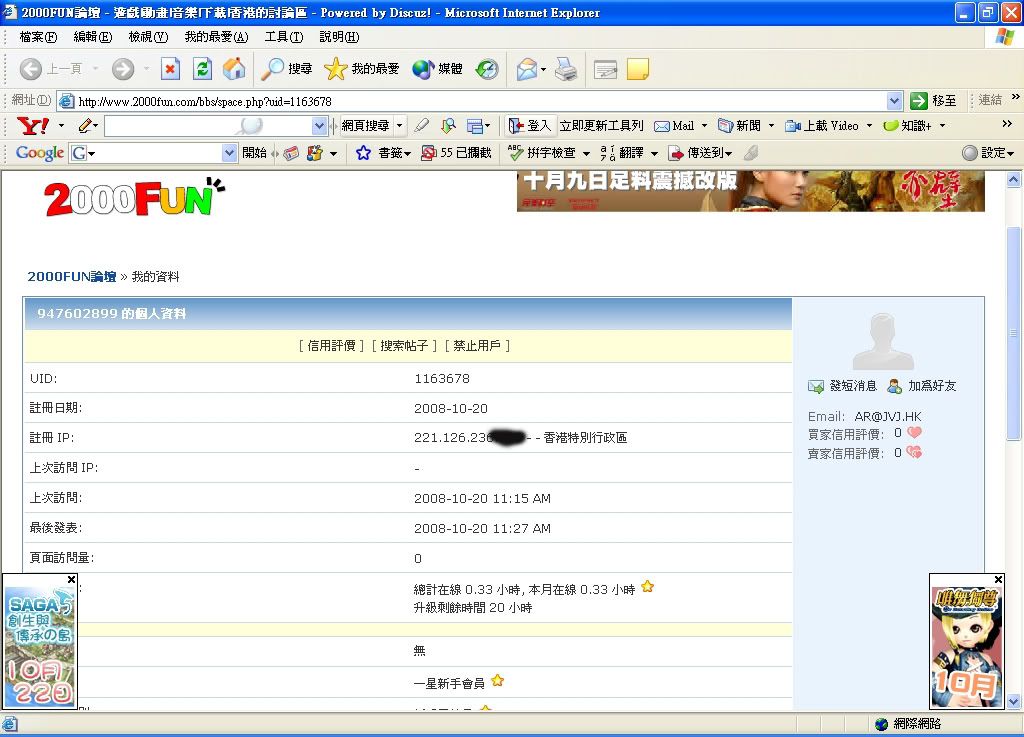
Task: Open the 工具 menu
Action: 283,37
